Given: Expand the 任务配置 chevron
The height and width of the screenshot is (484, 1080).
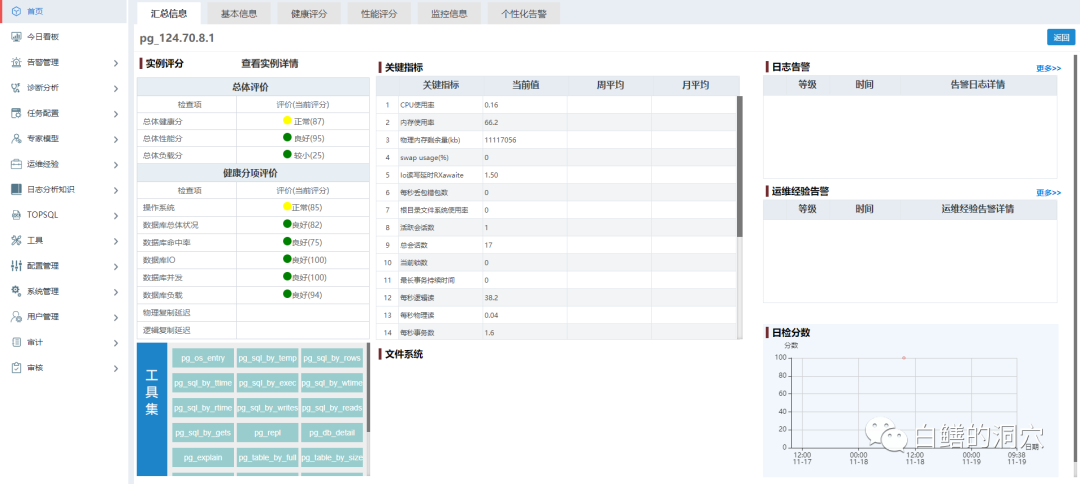Looking at the screenshot, I should pos(116,114).
